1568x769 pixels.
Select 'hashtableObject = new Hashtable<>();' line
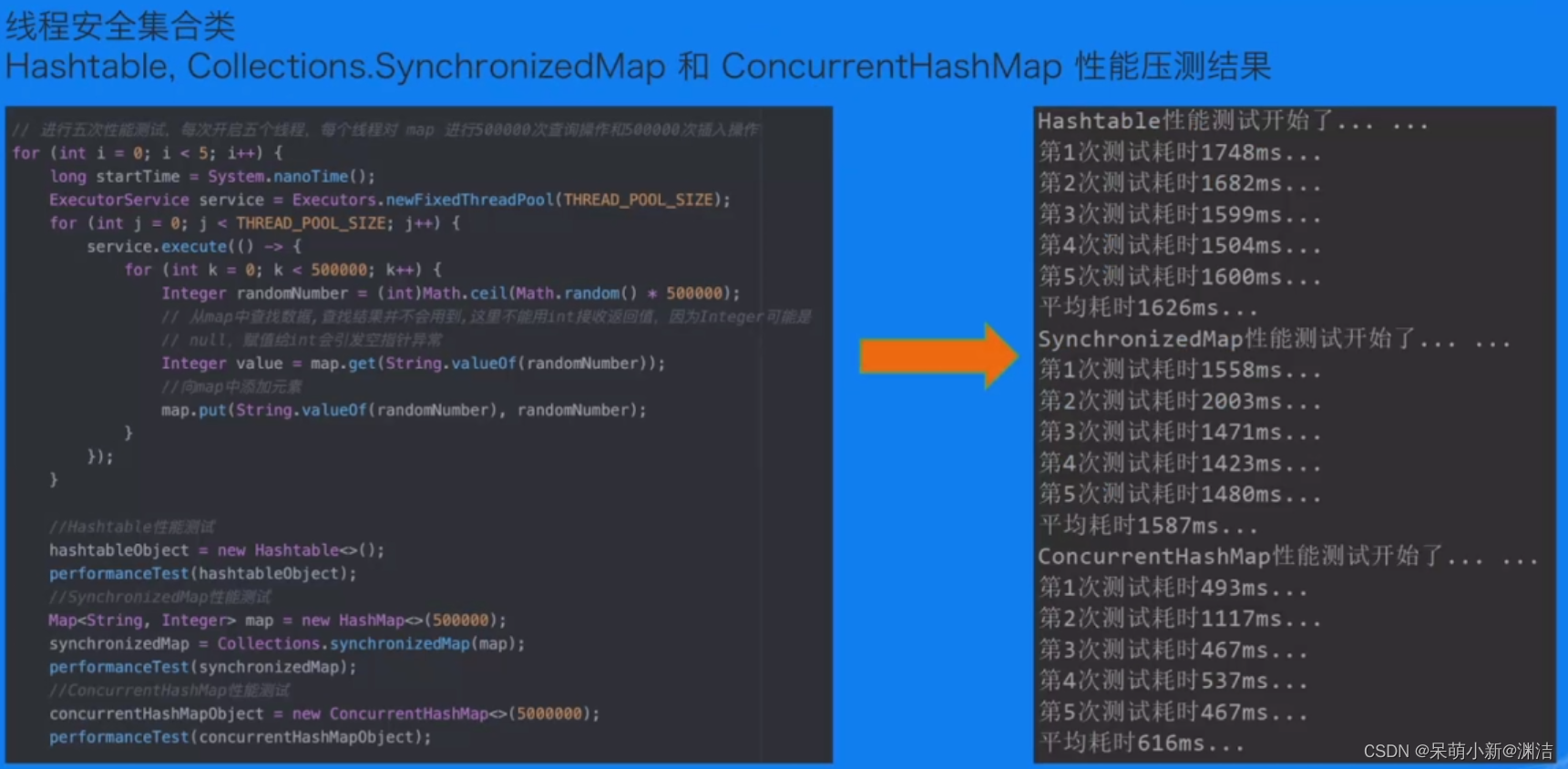(x=217, y=550)
